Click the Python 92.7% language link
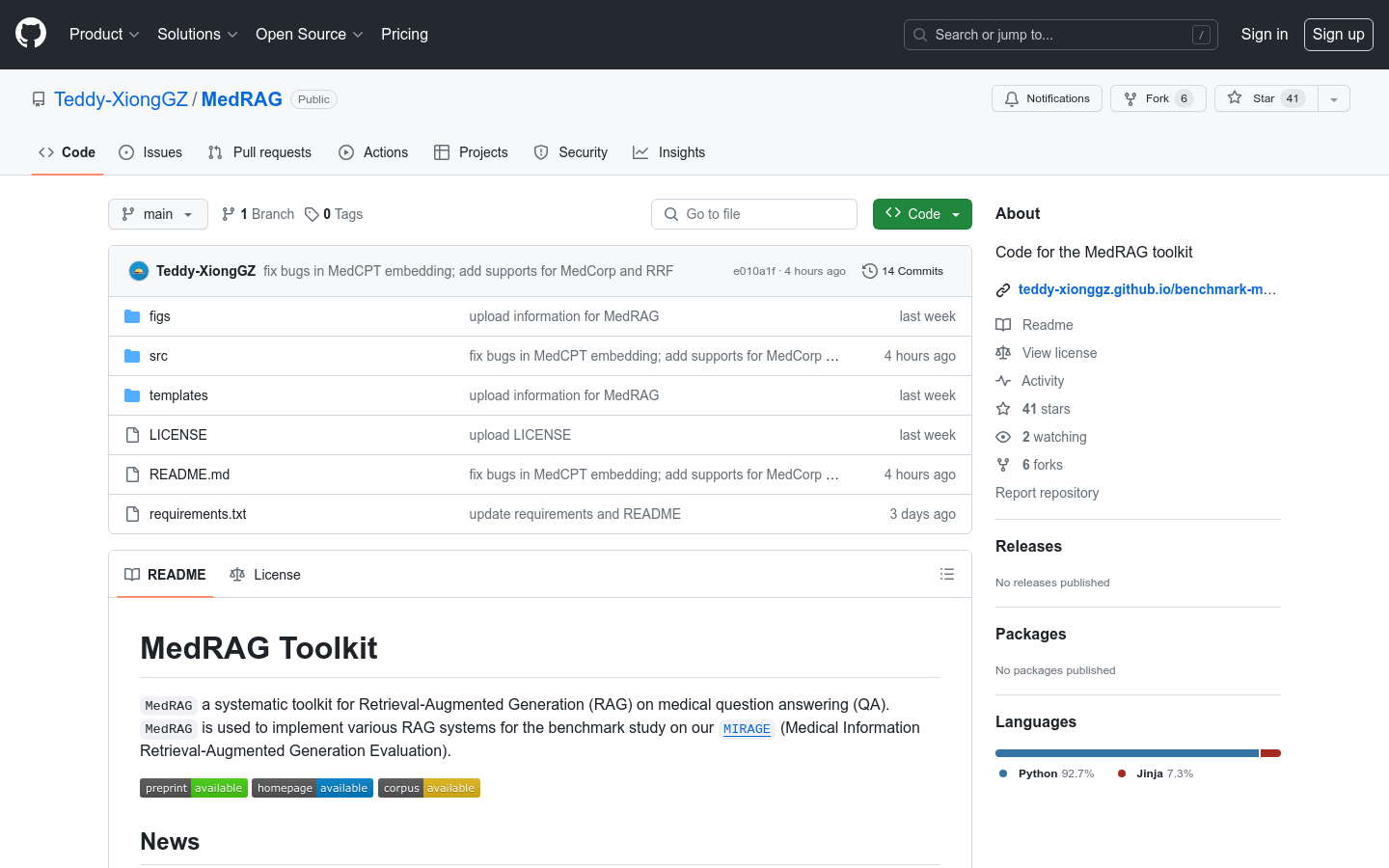The width and height of the screenshot is (1389, 868). click(1047, 773)
